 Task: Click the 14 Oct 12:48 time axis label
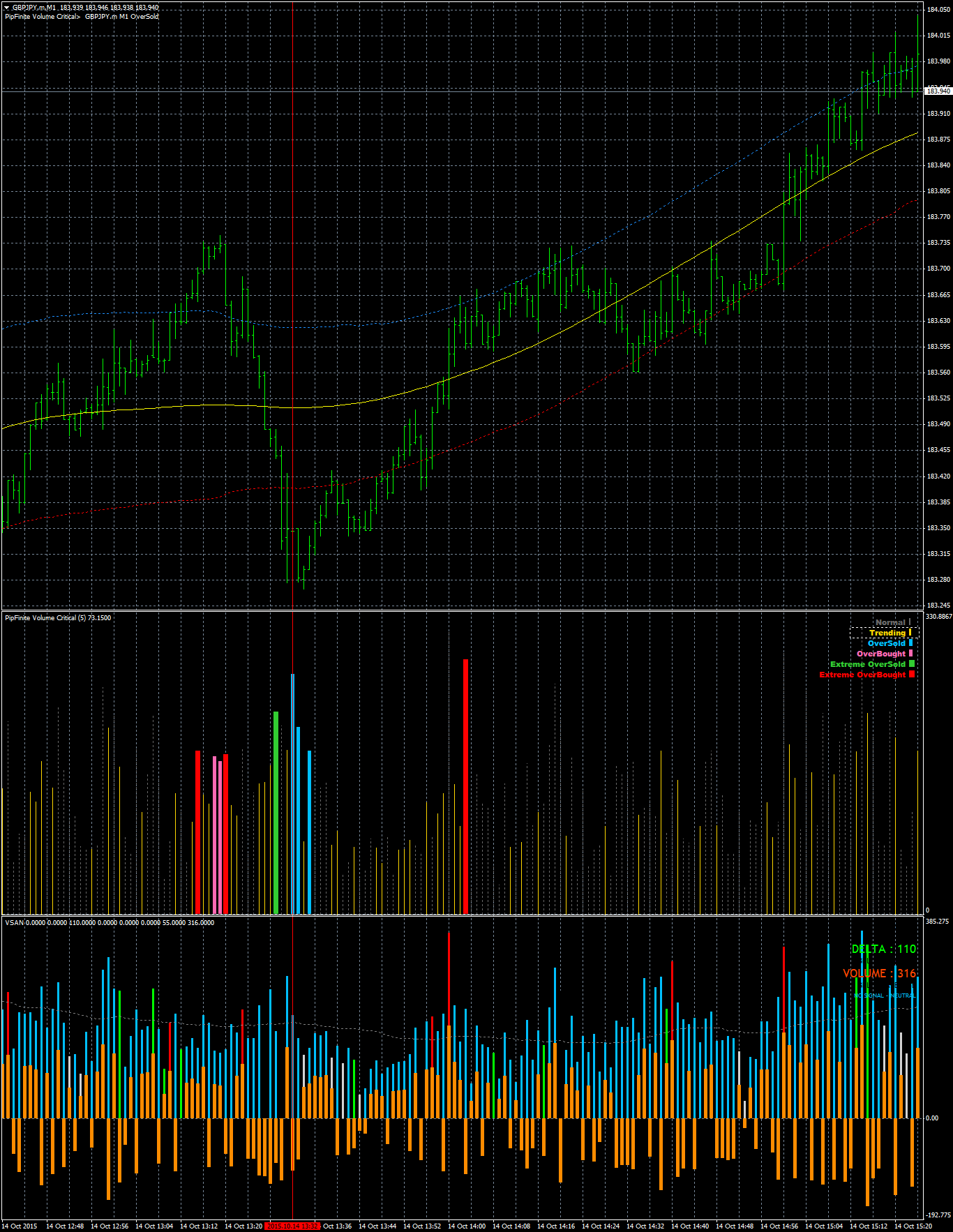click(x=65, y=1226)
